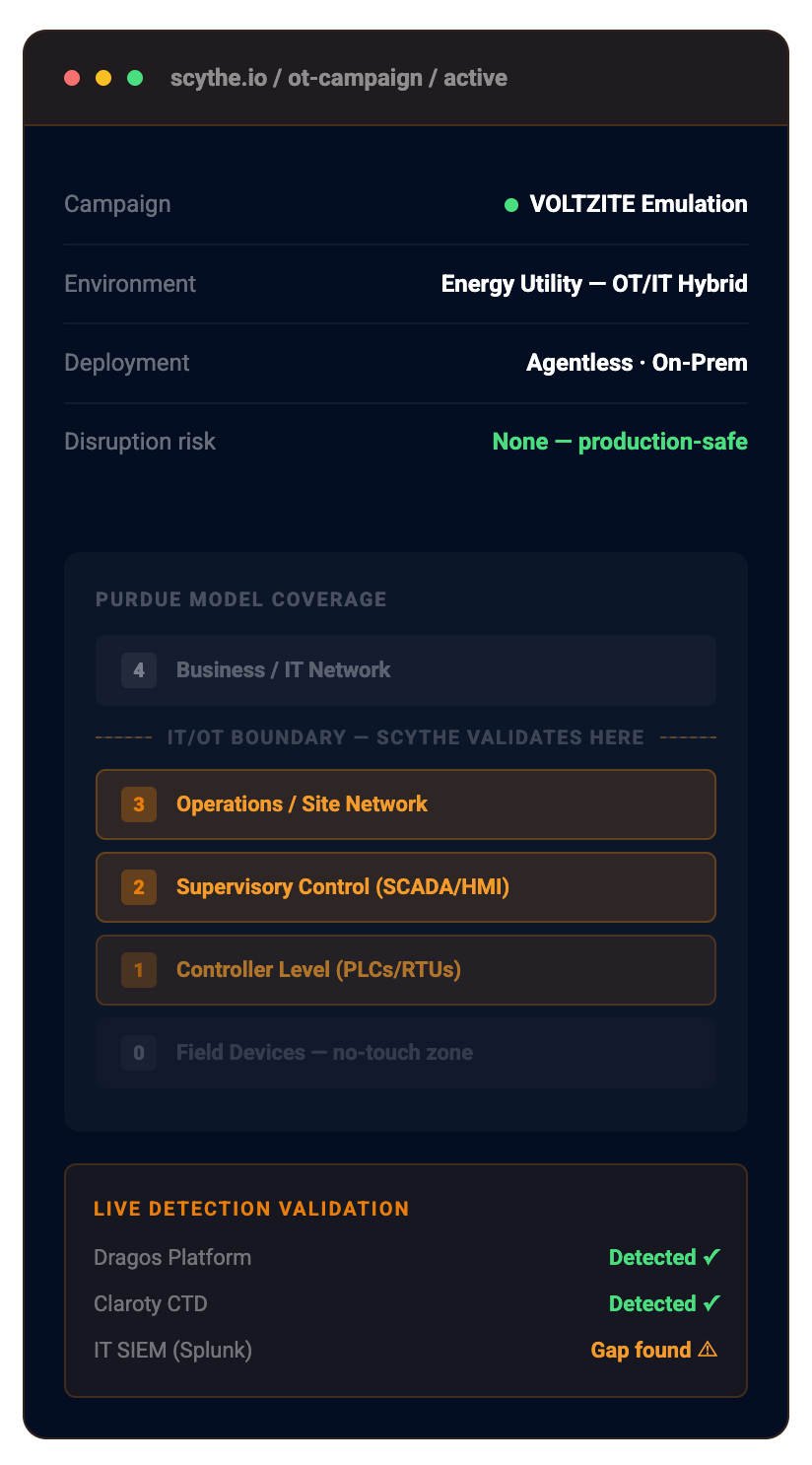The width and height of the screenshot is (812, 1465).
Task: Click the green maximize dot
Action: pyautogui.click(x=135, y=78)
